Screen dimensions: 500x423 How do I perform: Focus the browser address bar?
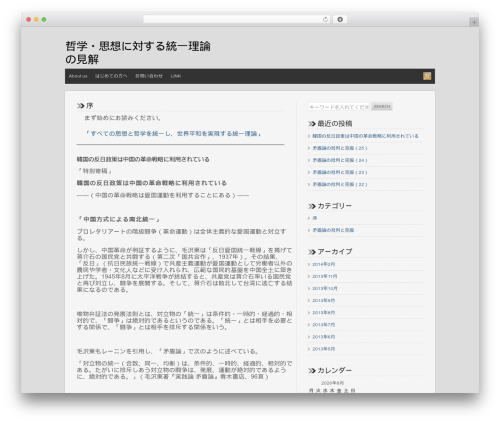tap(237, 19)
